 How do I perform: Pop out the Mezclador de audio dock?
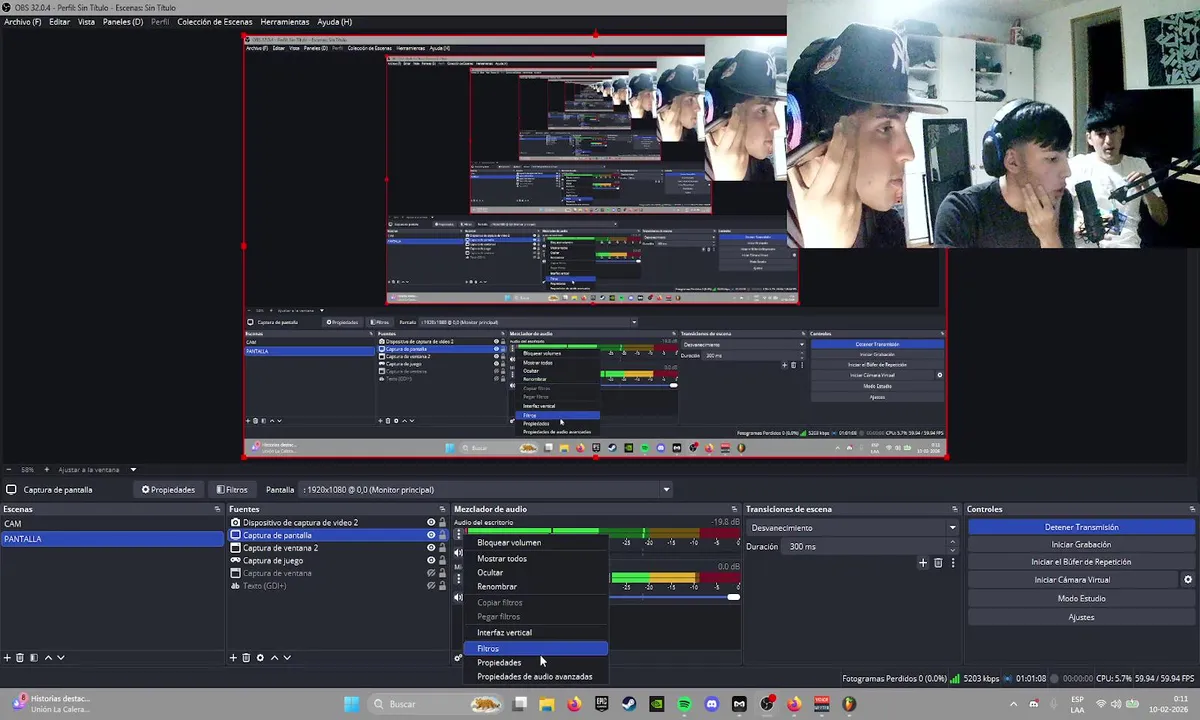tap(734, 510)
